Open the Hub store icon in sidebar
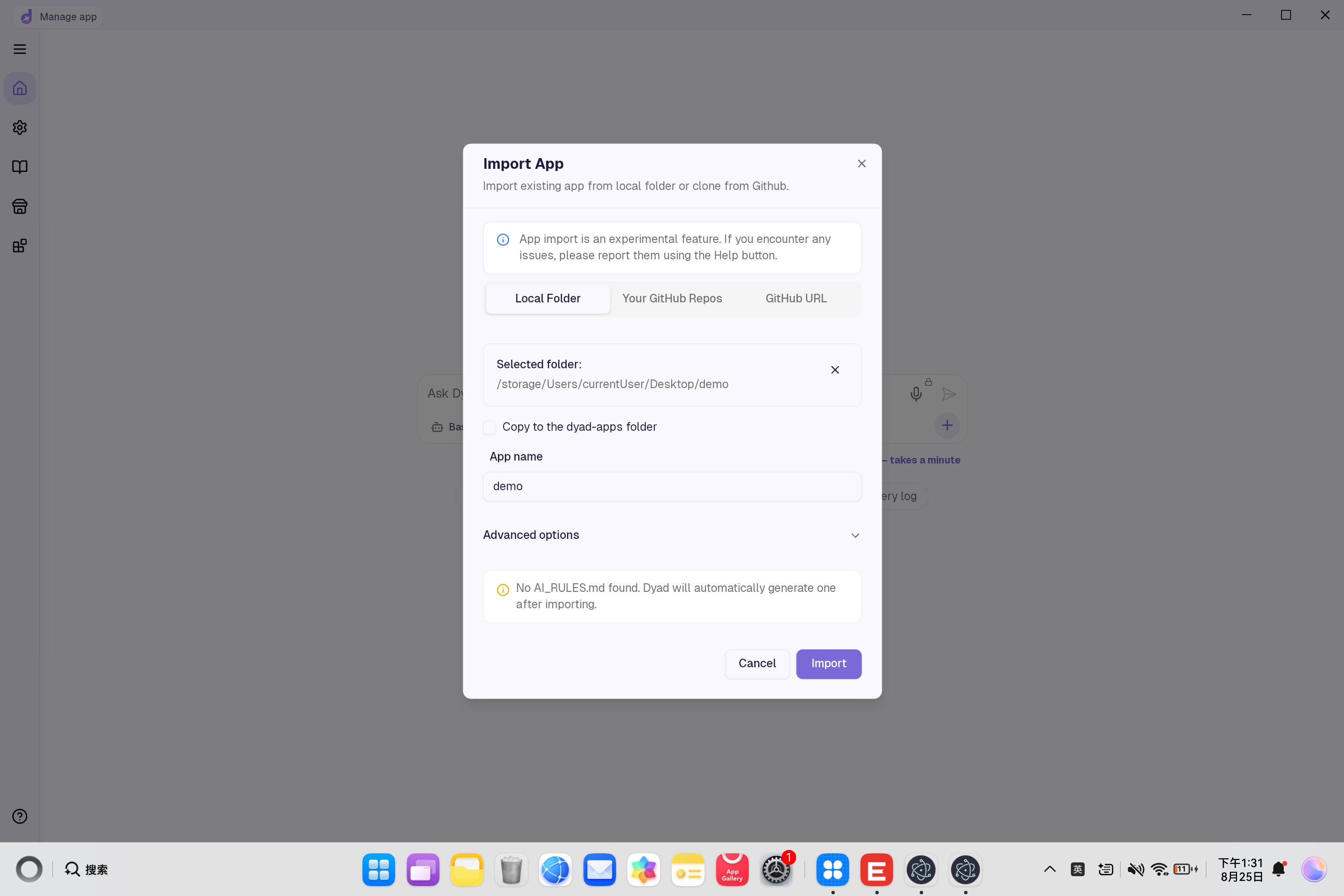Image resolution: width=1344 pixels, height=896 pixels. [20, 206]
